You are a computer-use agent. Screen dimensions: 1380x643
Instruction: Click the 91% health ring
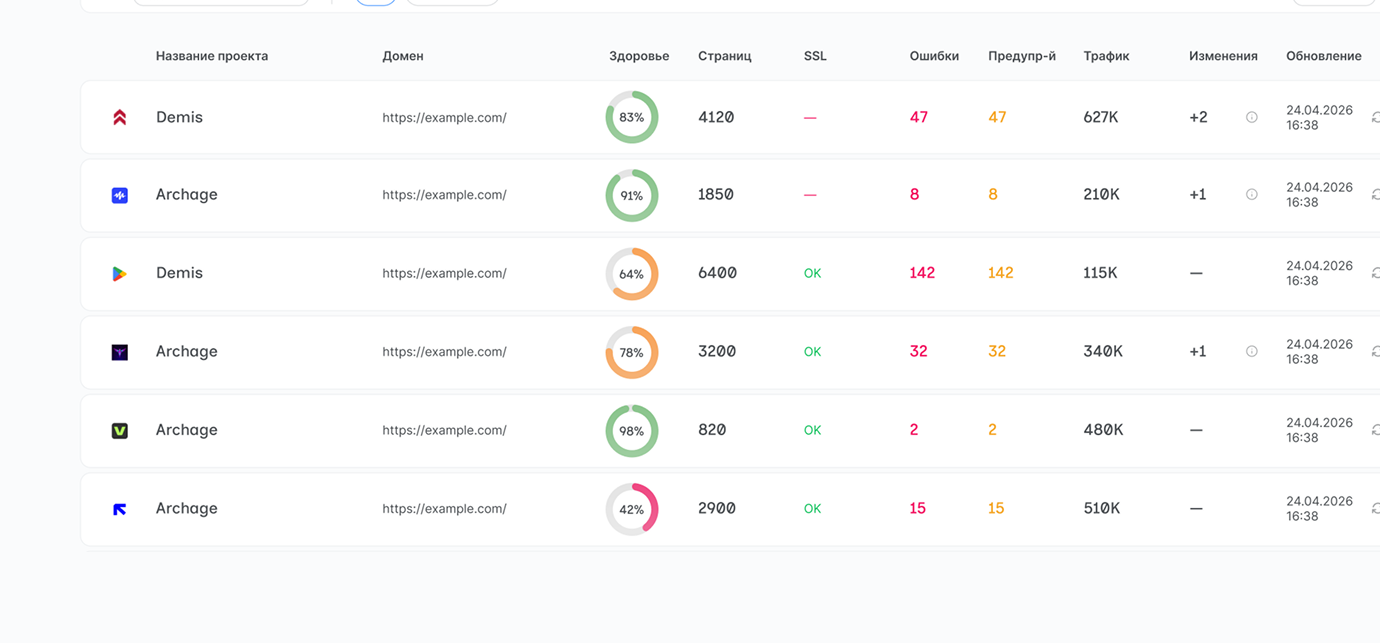coord(632,195)
